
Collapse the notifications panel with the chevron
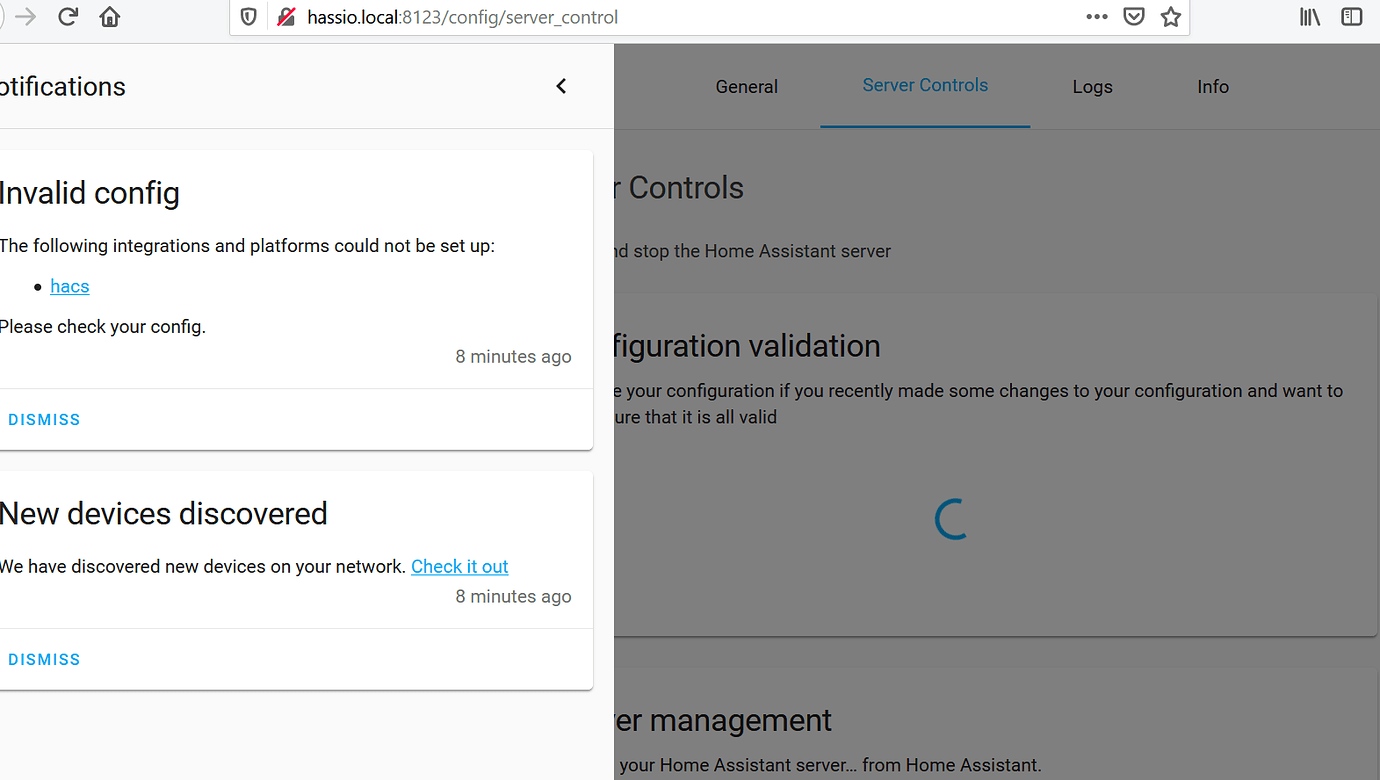561,86
